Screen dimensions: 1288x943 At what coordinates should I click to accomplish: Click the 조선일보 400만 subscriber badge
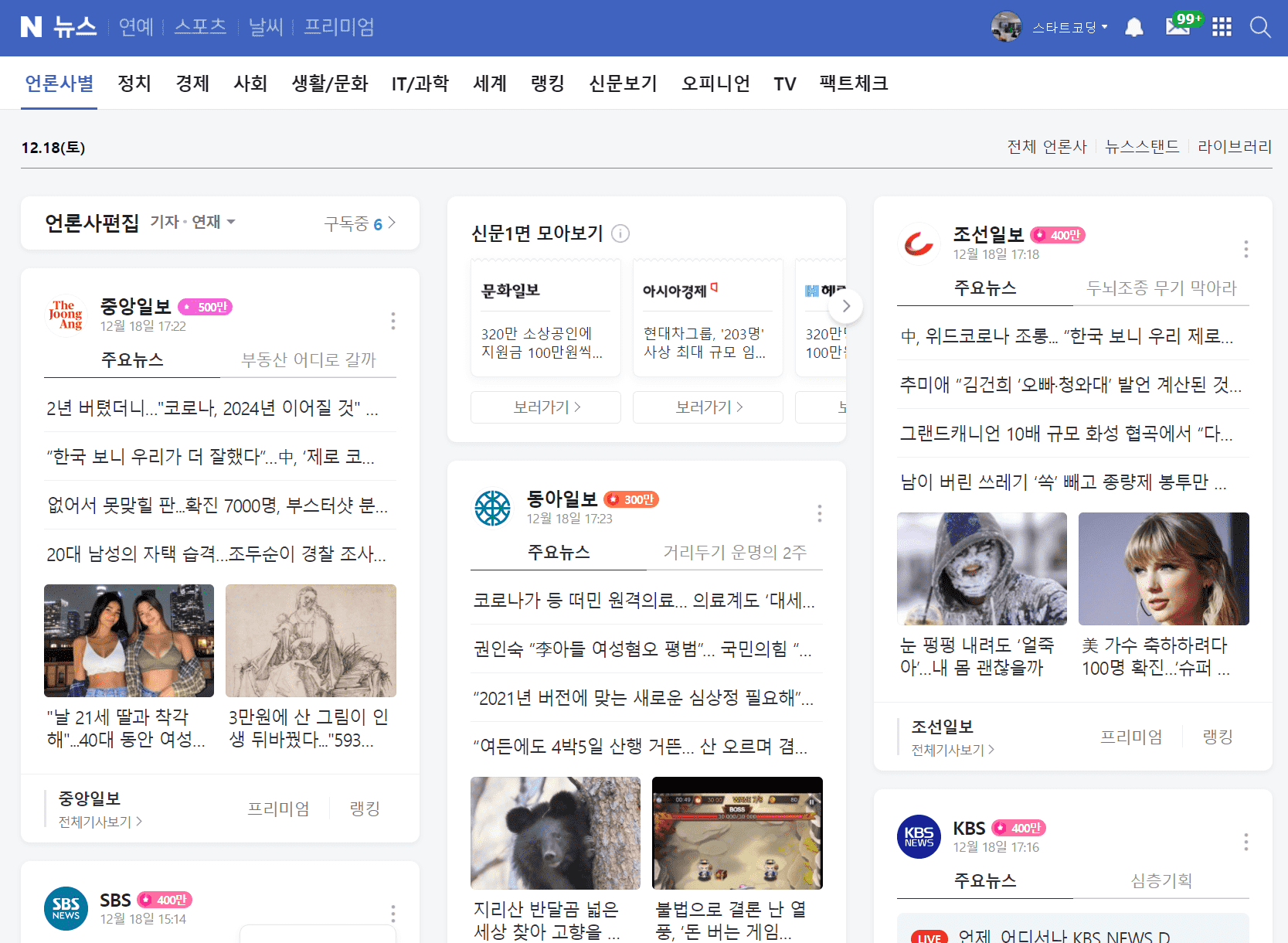coord(1058,235)
